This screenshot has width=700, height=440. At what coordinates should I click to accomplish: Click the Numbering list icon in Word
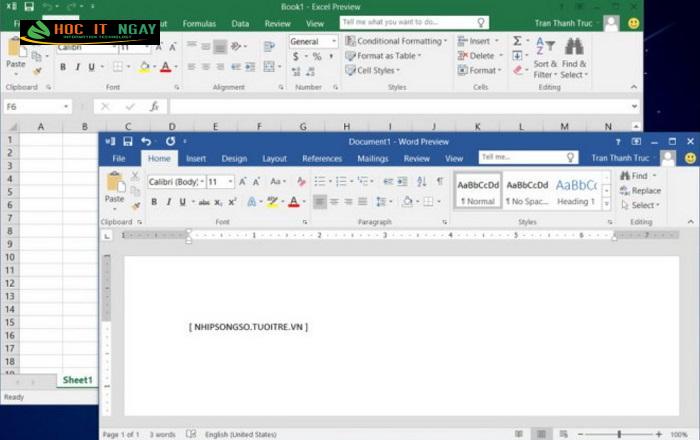(x=341, y=181)
